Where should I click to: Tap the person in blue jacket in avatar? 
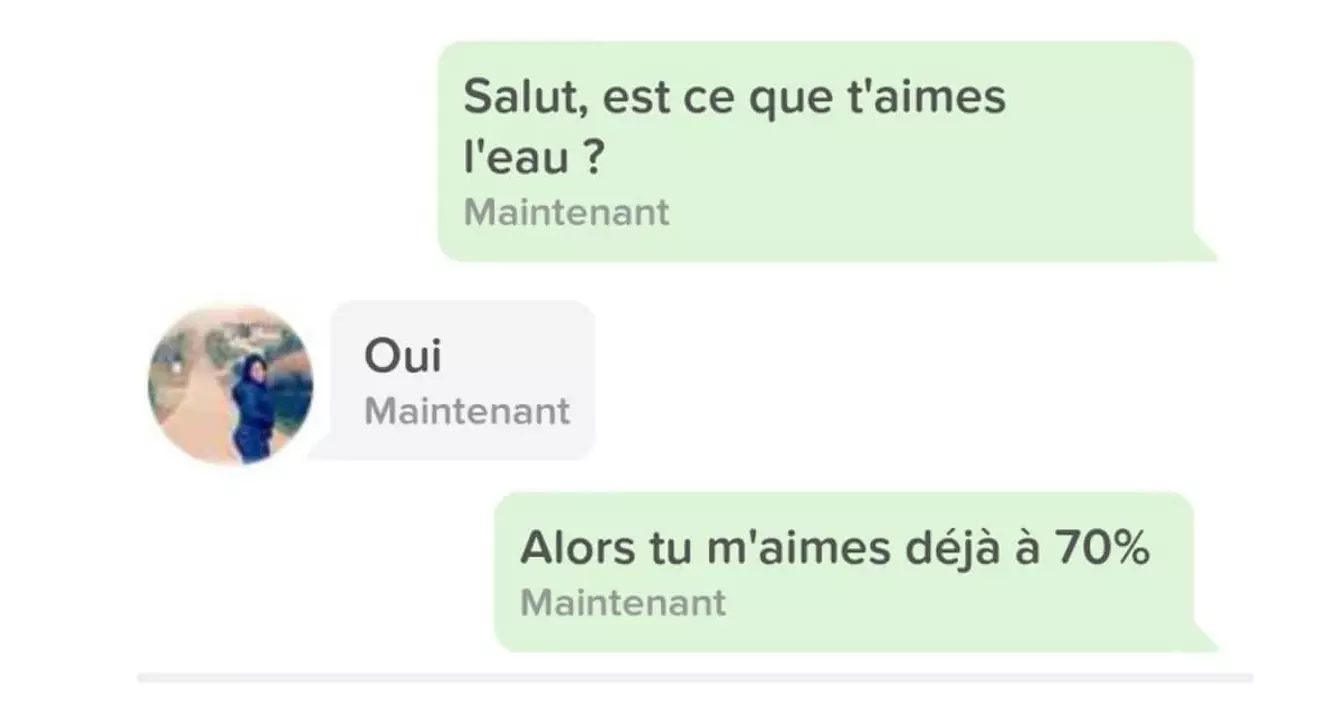click(250, 410)
